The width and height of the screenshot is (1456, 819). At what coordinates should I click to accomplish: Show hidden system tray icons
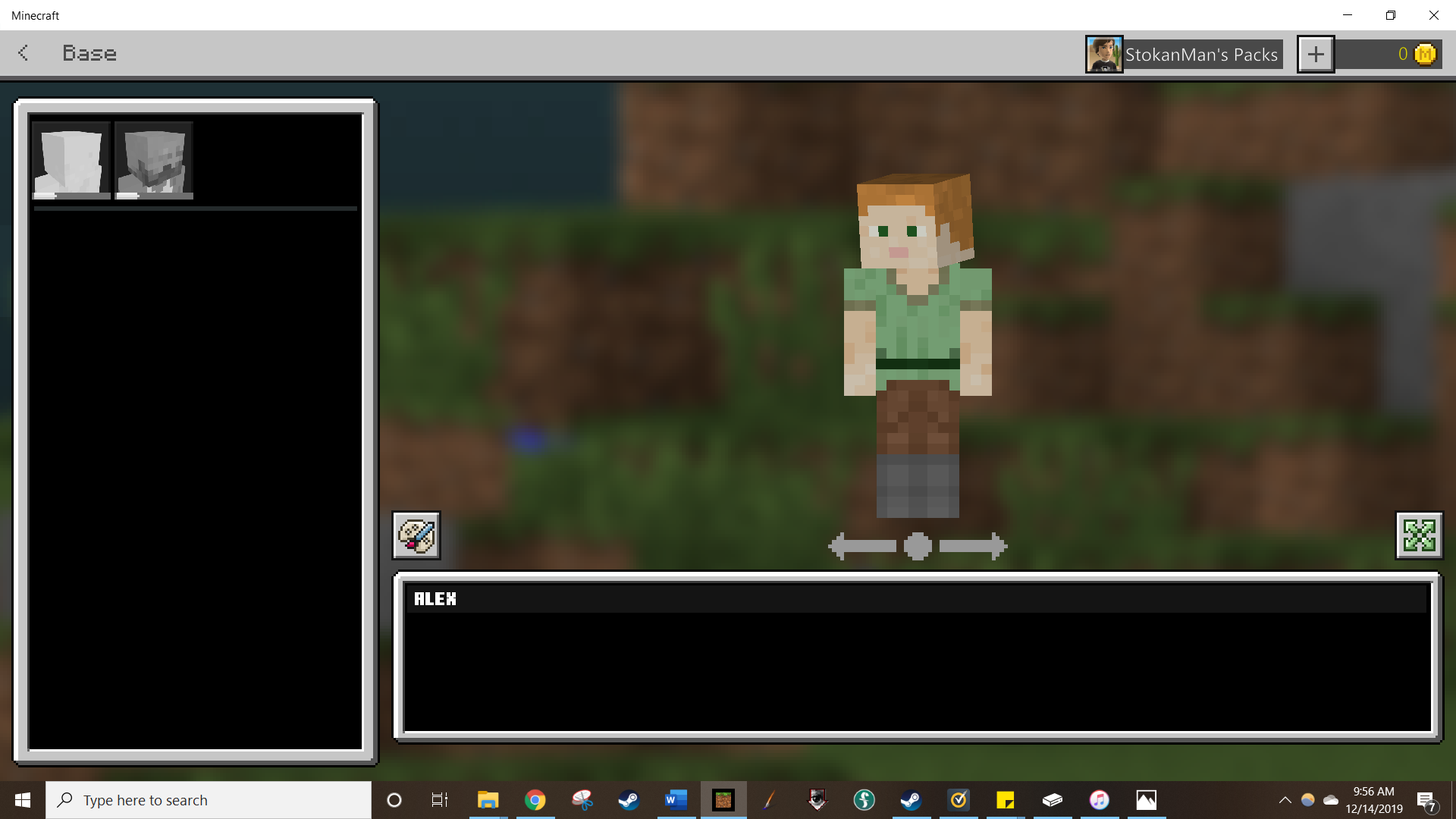pos(1285,800)
